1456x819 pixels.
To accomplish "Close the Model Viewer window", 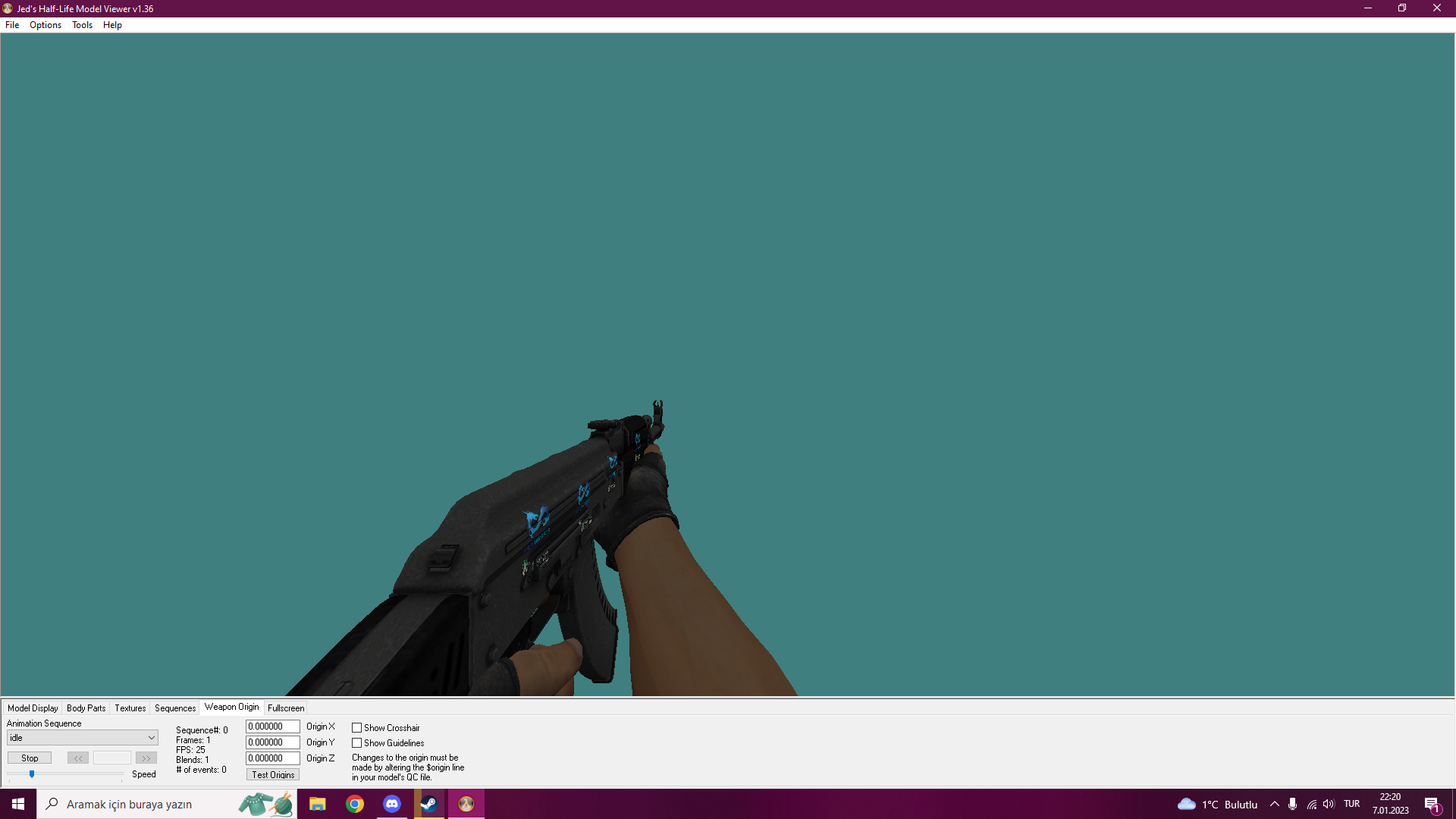I will [1437, 8].
